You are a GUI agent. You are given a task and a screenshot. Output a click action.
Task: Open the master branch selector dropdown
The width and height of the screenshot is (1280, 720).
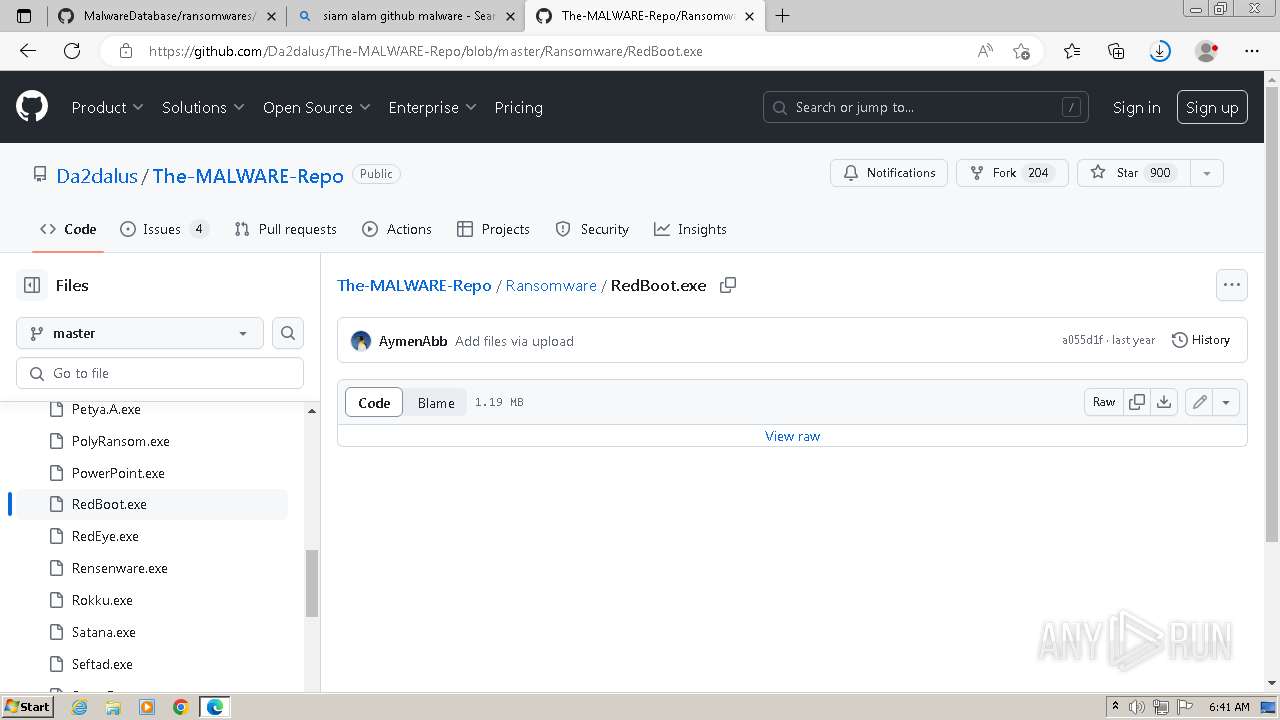140,333
